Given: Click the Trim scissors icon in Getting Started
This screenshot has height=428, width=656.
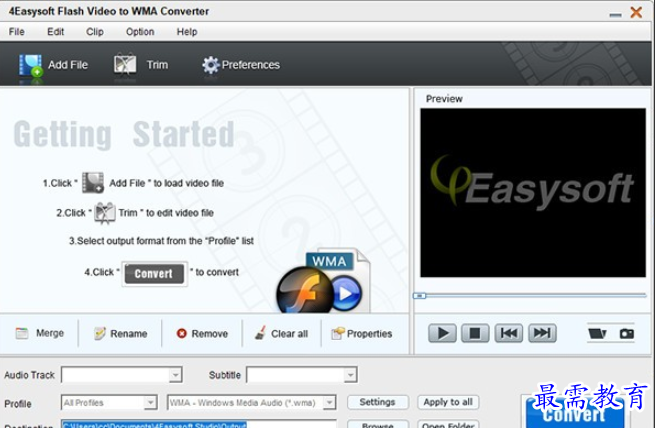Looking at the screenshot, I should point(105,213).
